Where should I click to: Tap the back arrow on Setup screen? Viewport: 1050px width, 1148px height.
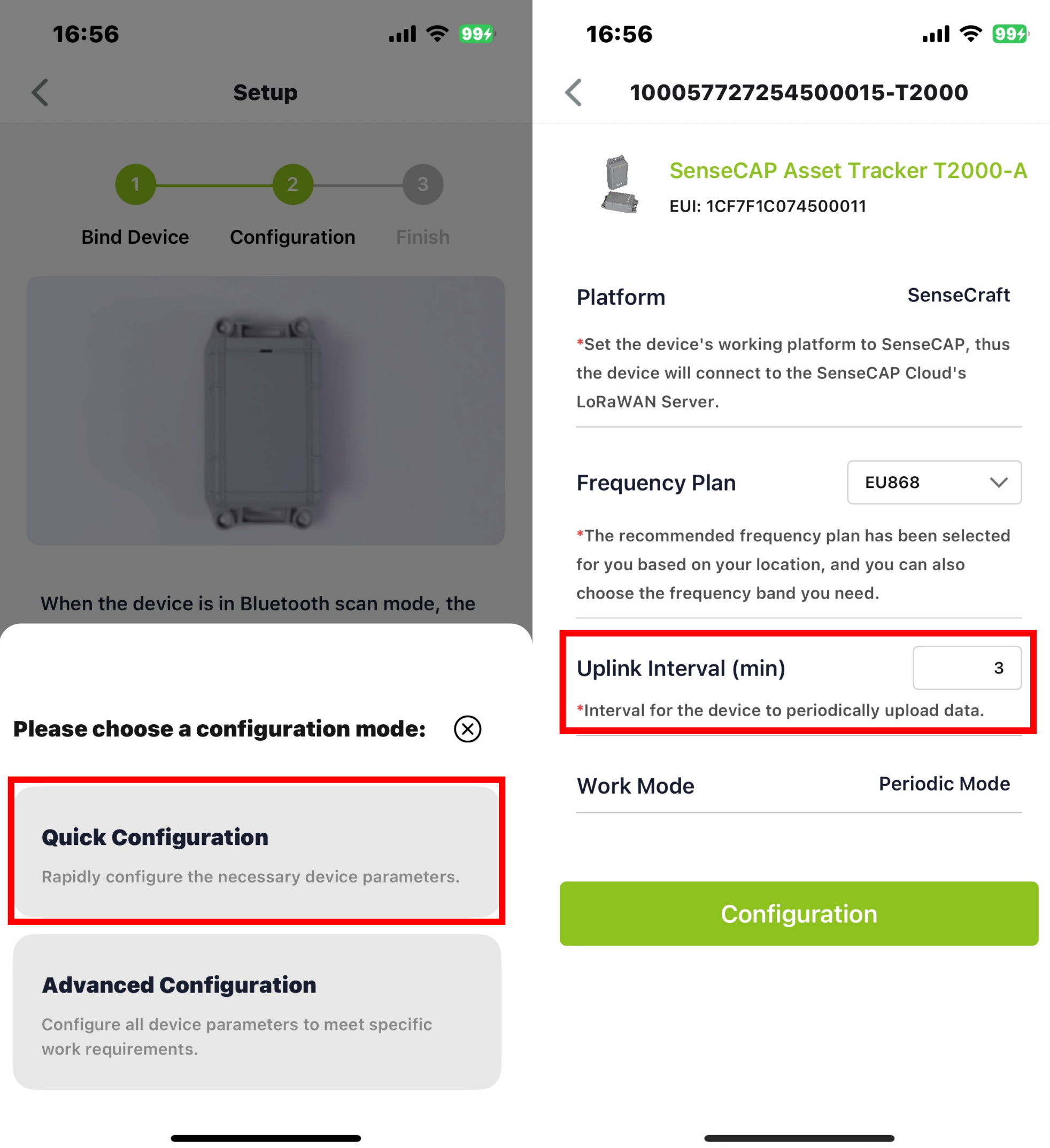(40, 92)
